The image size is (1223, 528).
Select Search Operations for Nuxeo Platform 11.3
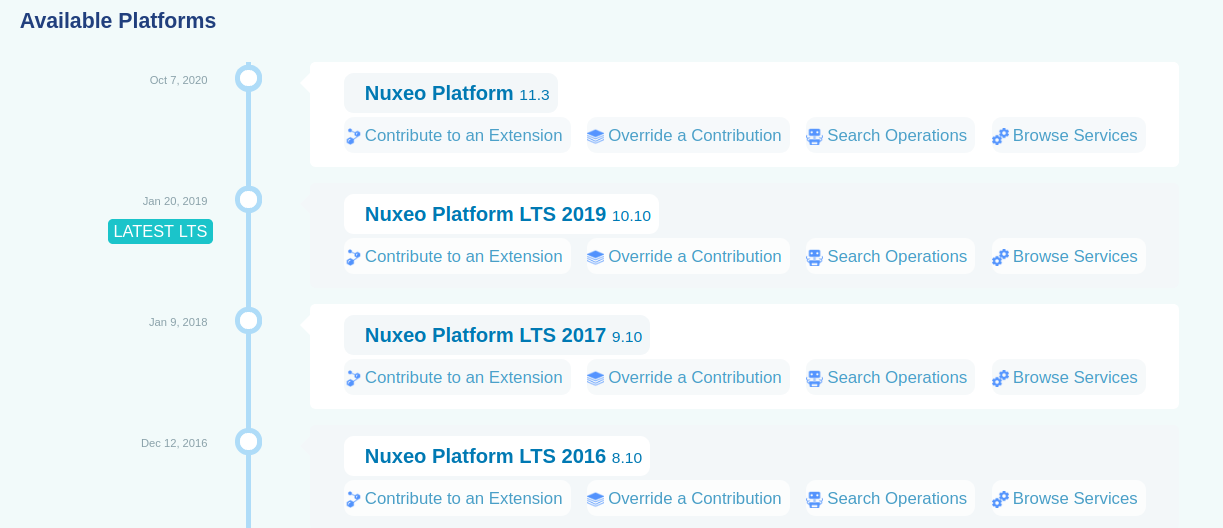[x=887, y=136]
